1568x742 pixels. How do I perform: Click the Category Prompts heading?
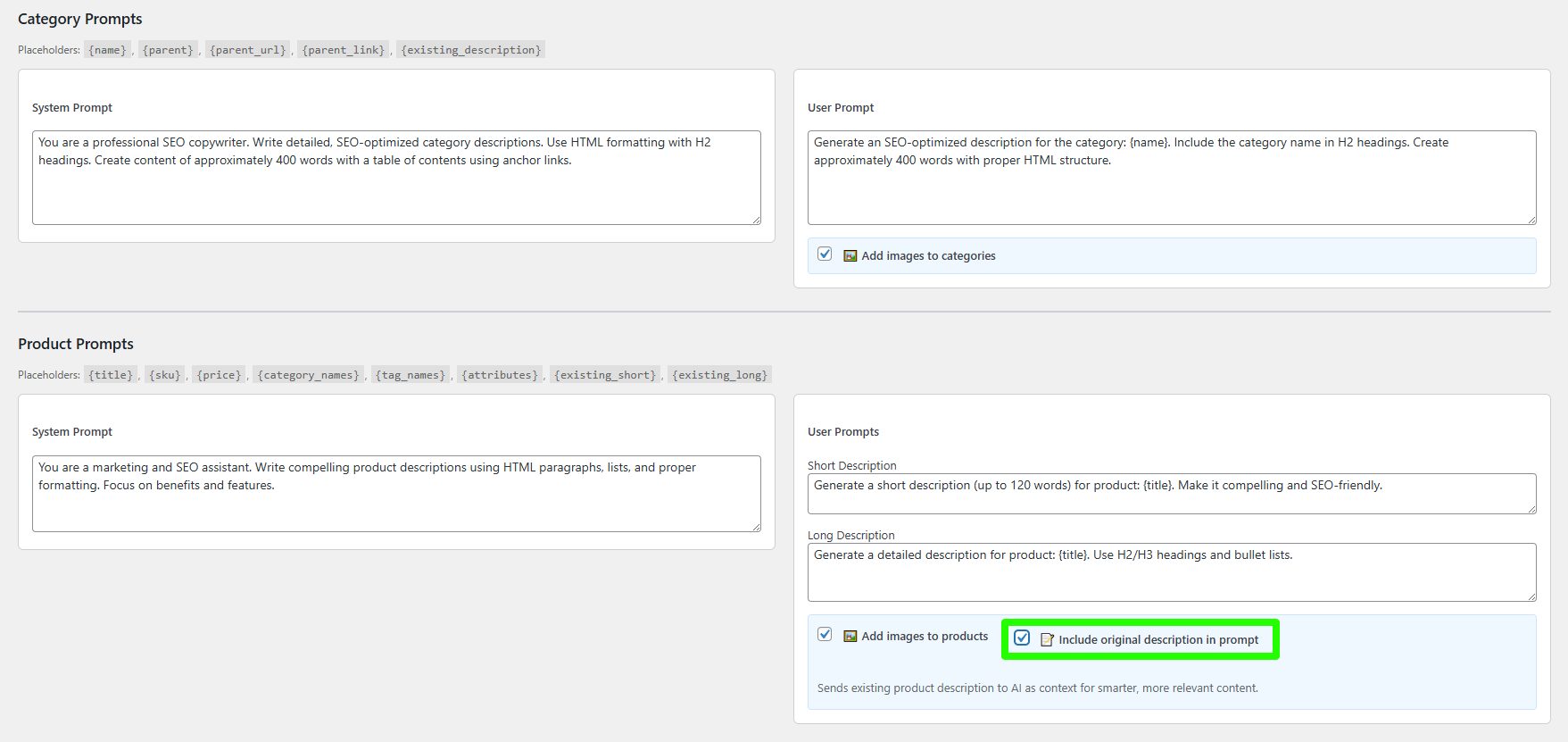(x=80, y=19)
